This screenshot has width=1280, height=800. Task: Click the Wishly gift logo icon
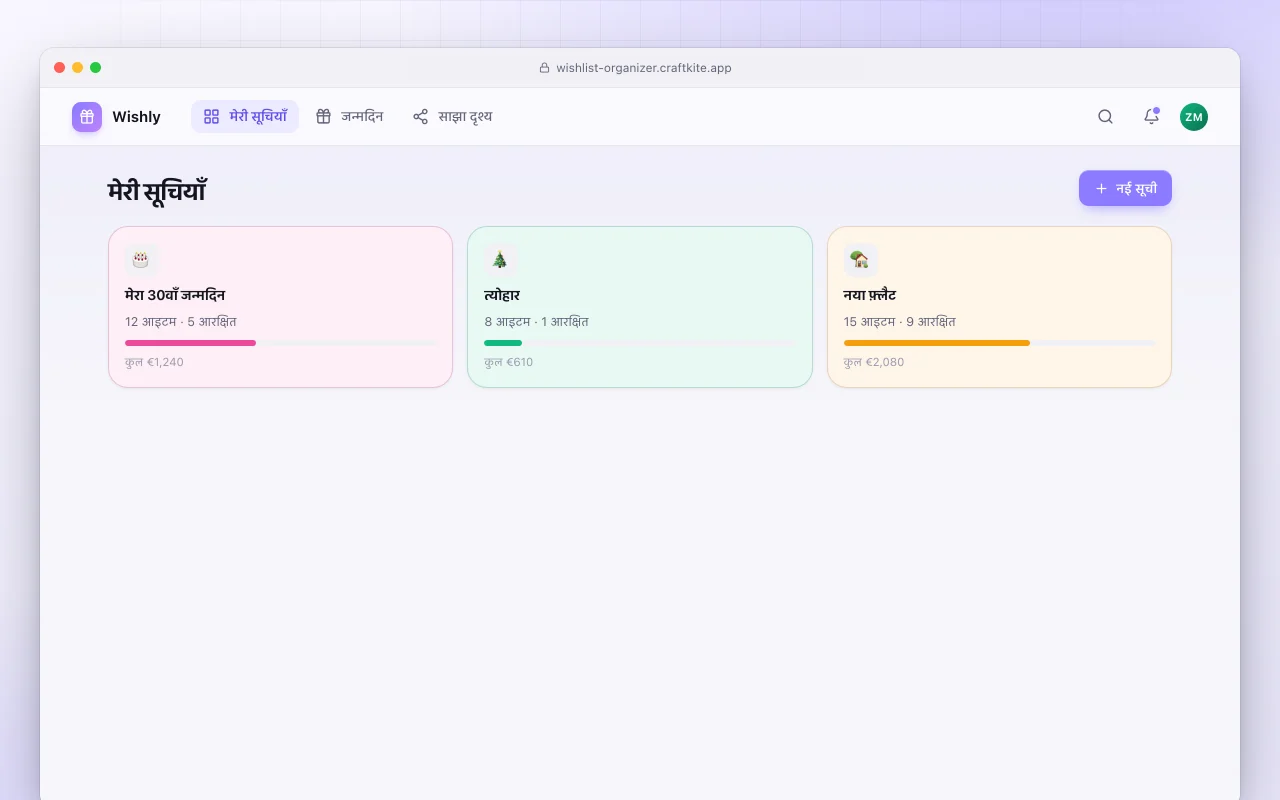87,117
